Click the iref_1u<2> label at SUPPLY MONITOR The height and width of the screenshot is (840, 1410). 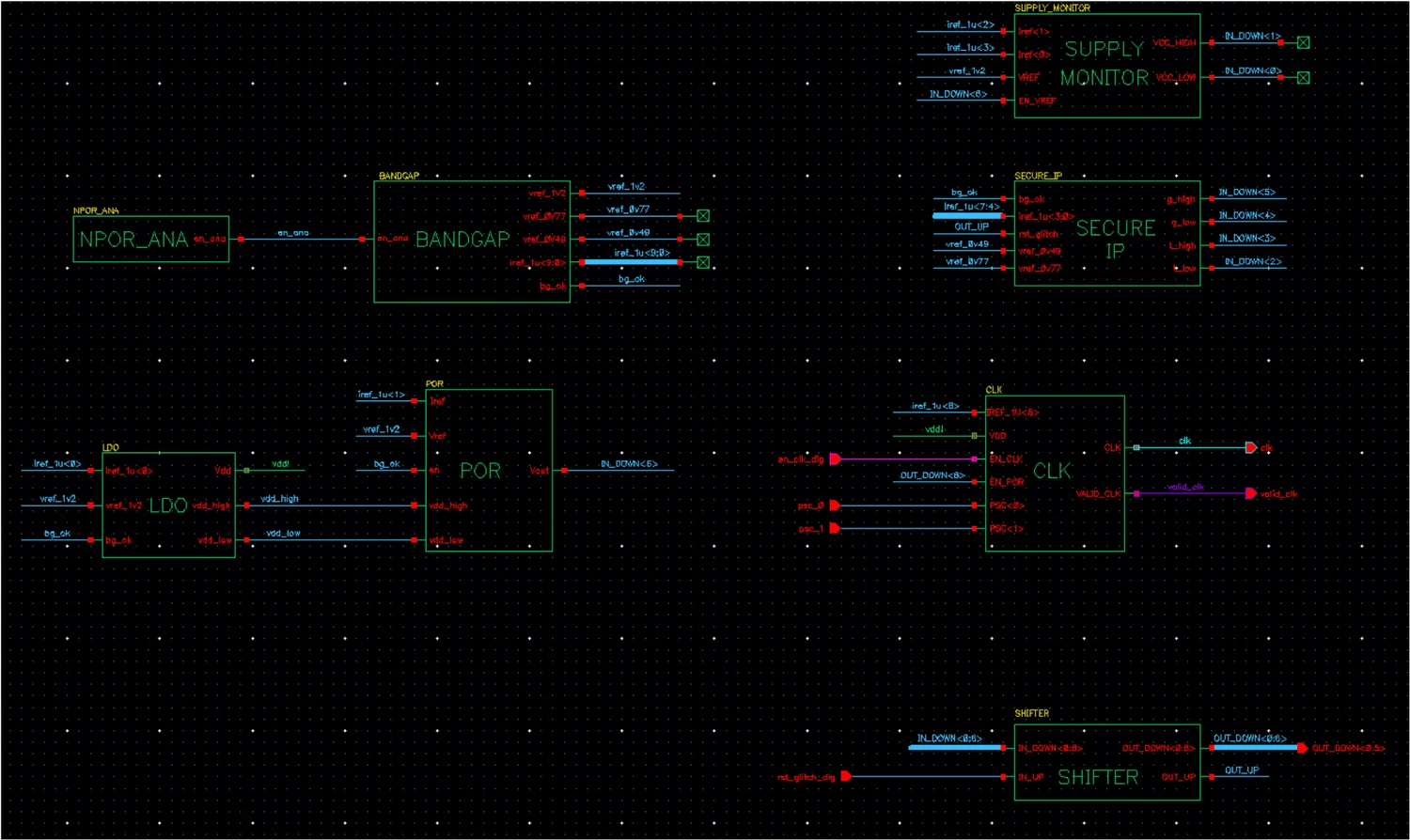970,24
